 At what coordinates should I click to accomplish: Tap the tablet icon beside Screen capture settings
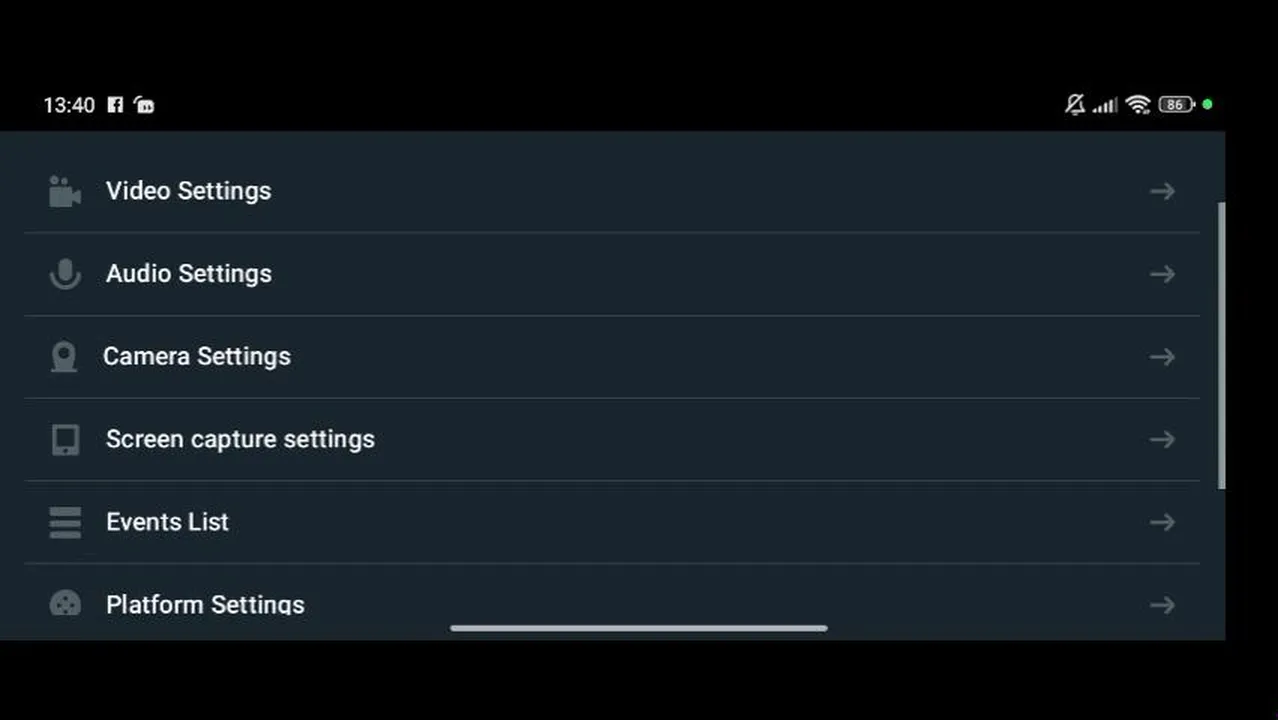click(x=65, y=440)
